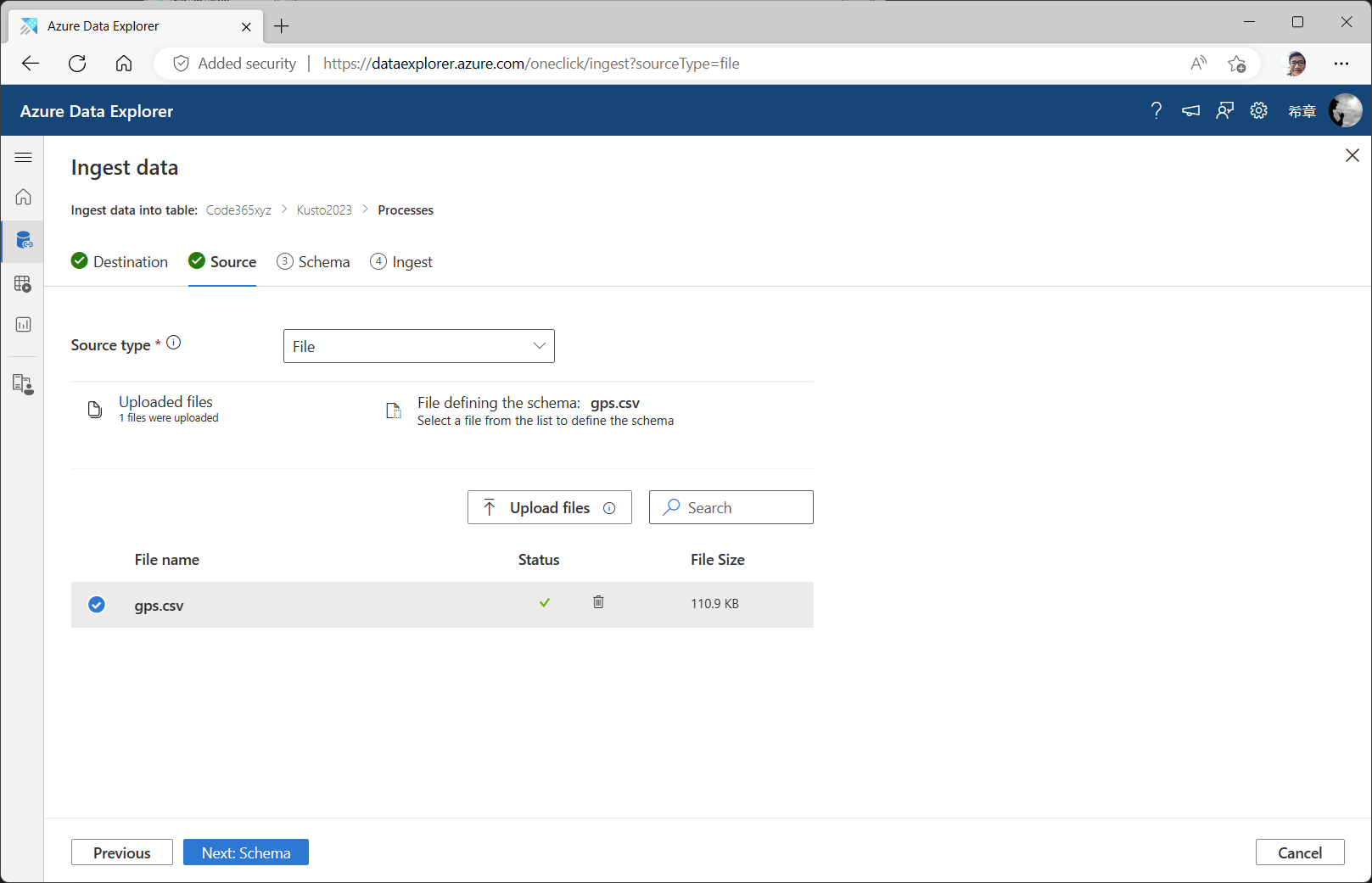Switch to the Source step

click(x=222, y=262)
